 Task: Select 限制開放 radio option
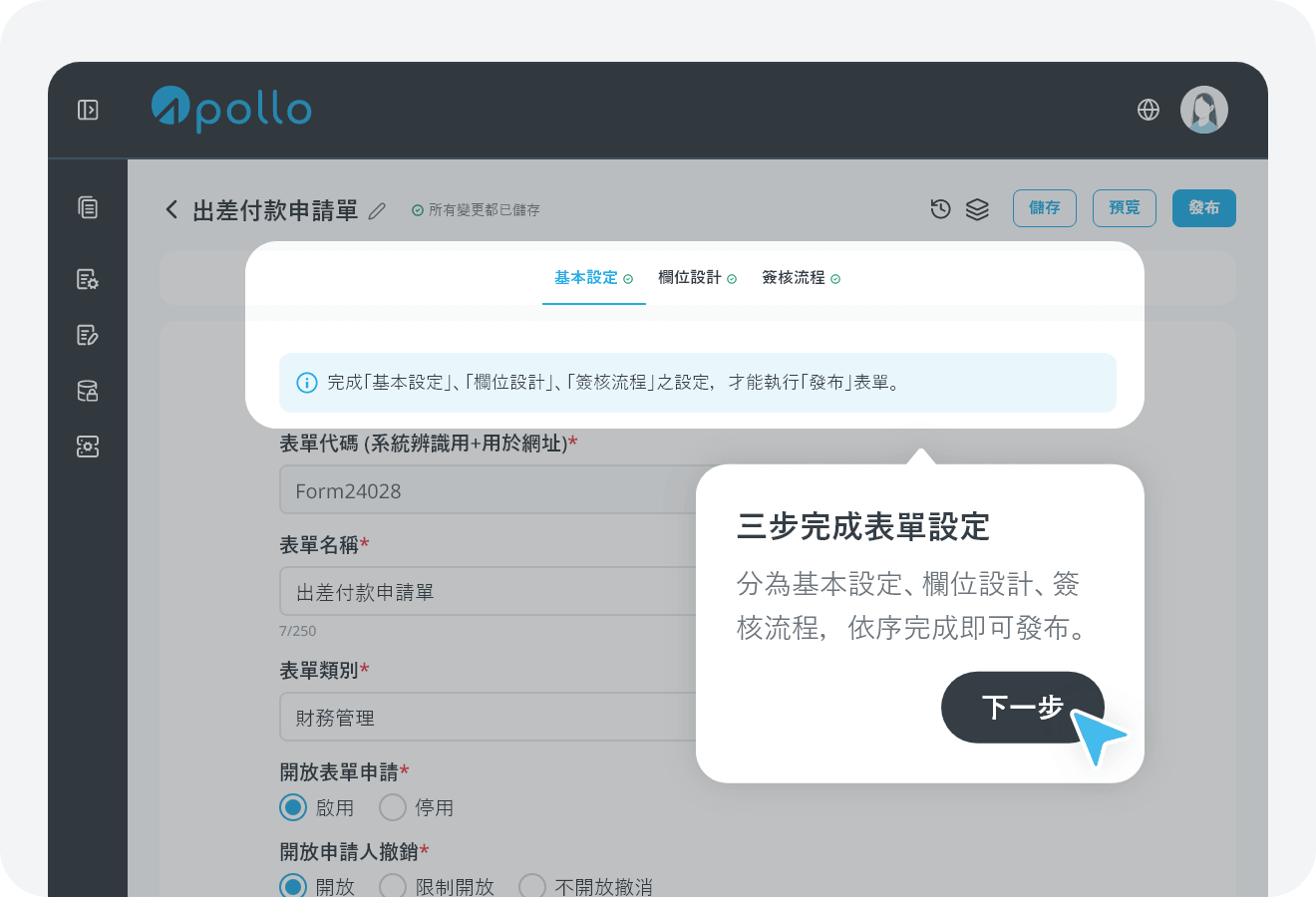(393, 886)
